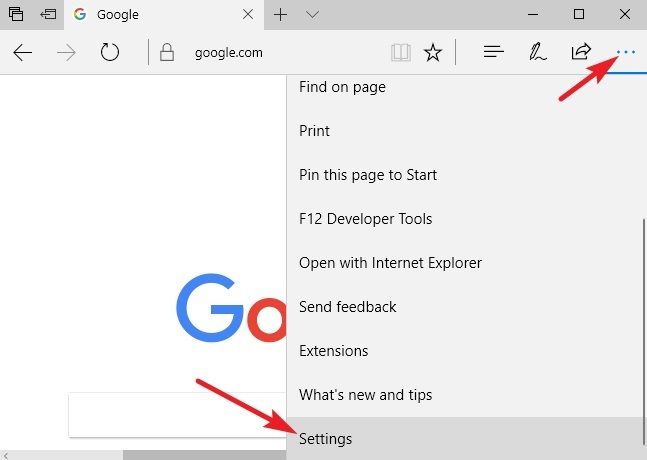Expand tab previews chevron

pyautogui.click(x=312, y=15)
